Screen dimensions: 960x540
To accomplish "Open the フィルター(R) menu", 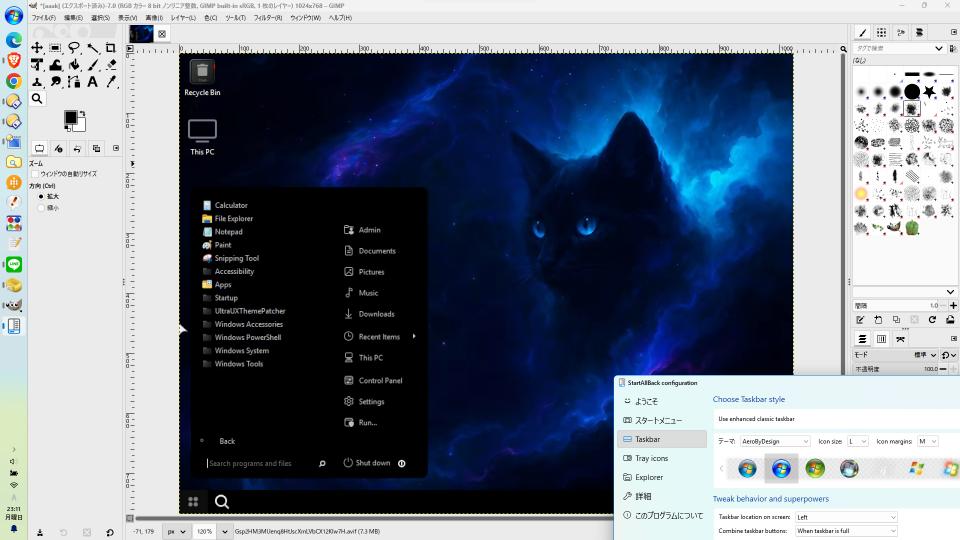I will tap(268, 18).
